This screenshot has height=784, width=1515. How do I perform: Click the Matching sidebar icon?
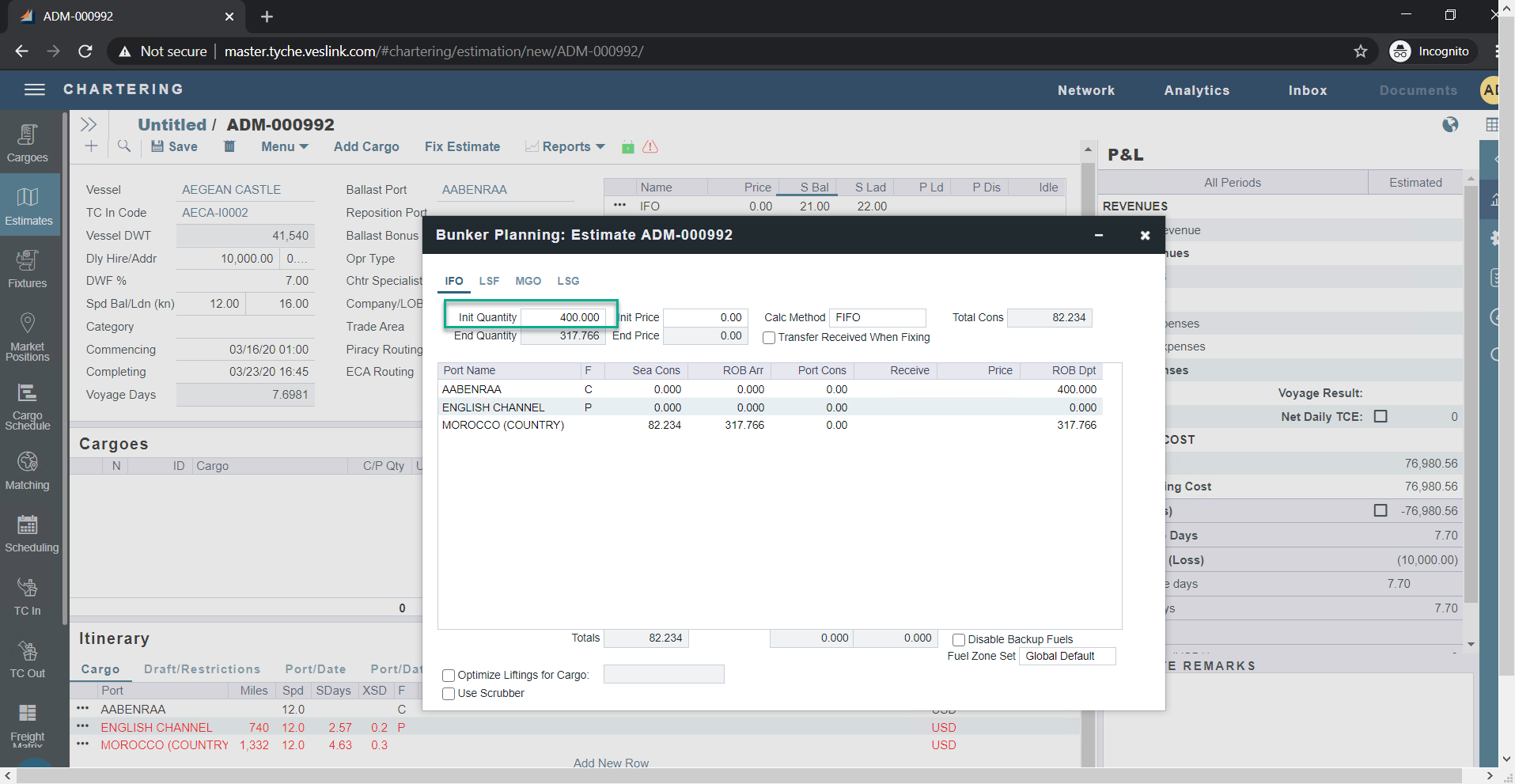tap(28, 471)
